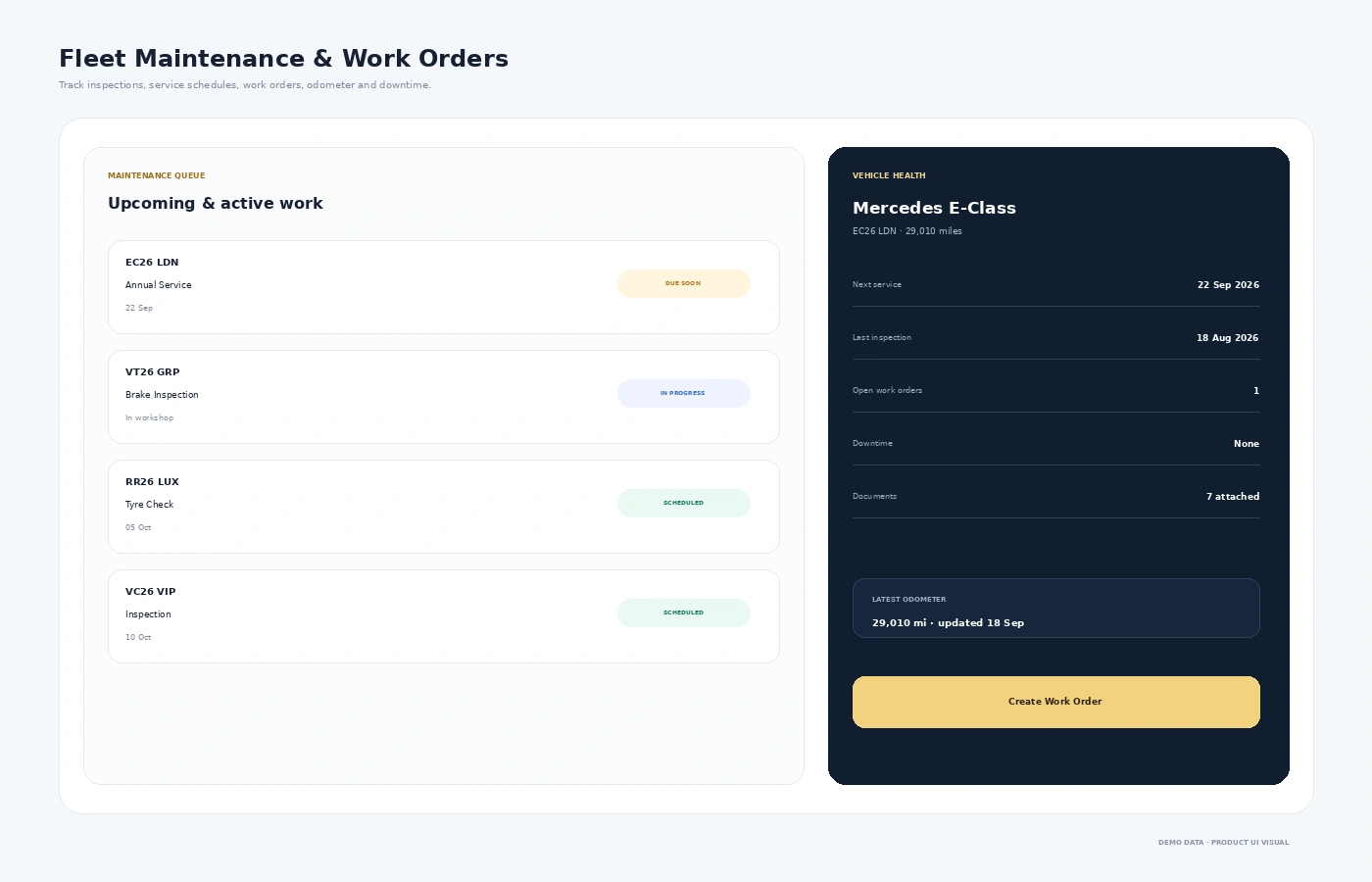Click the '7 attached' documents value

coord(1233,497)
